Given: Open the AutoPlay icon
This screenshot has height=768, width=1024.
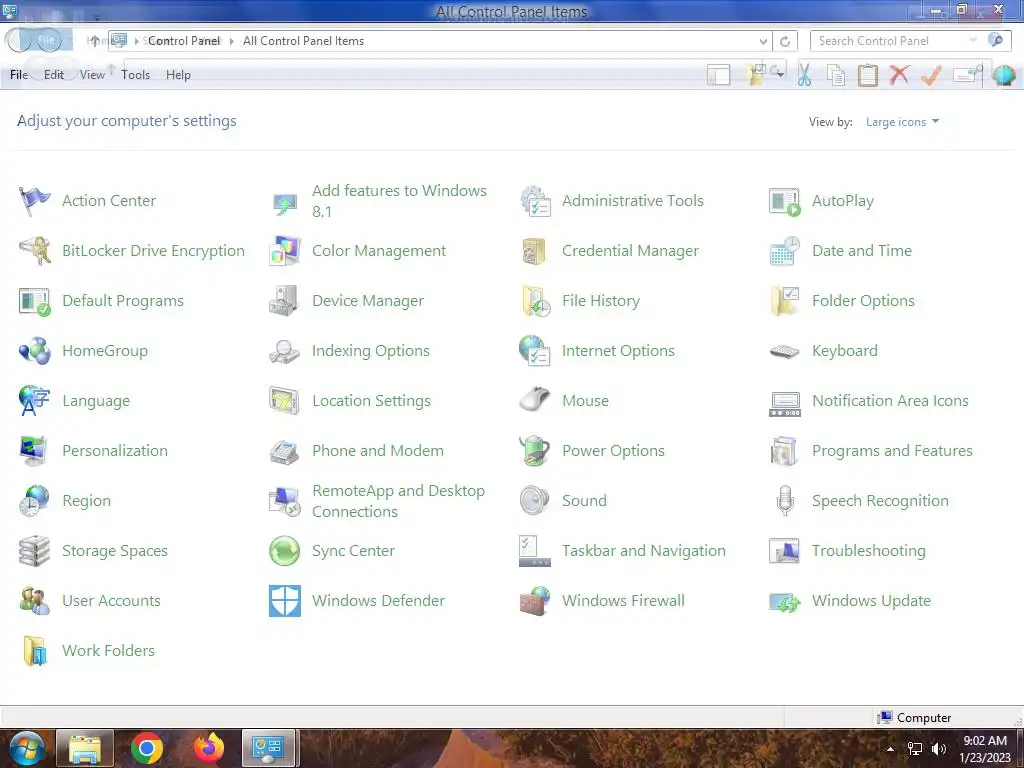Looking at the screenshot, I should click(784, 201).
